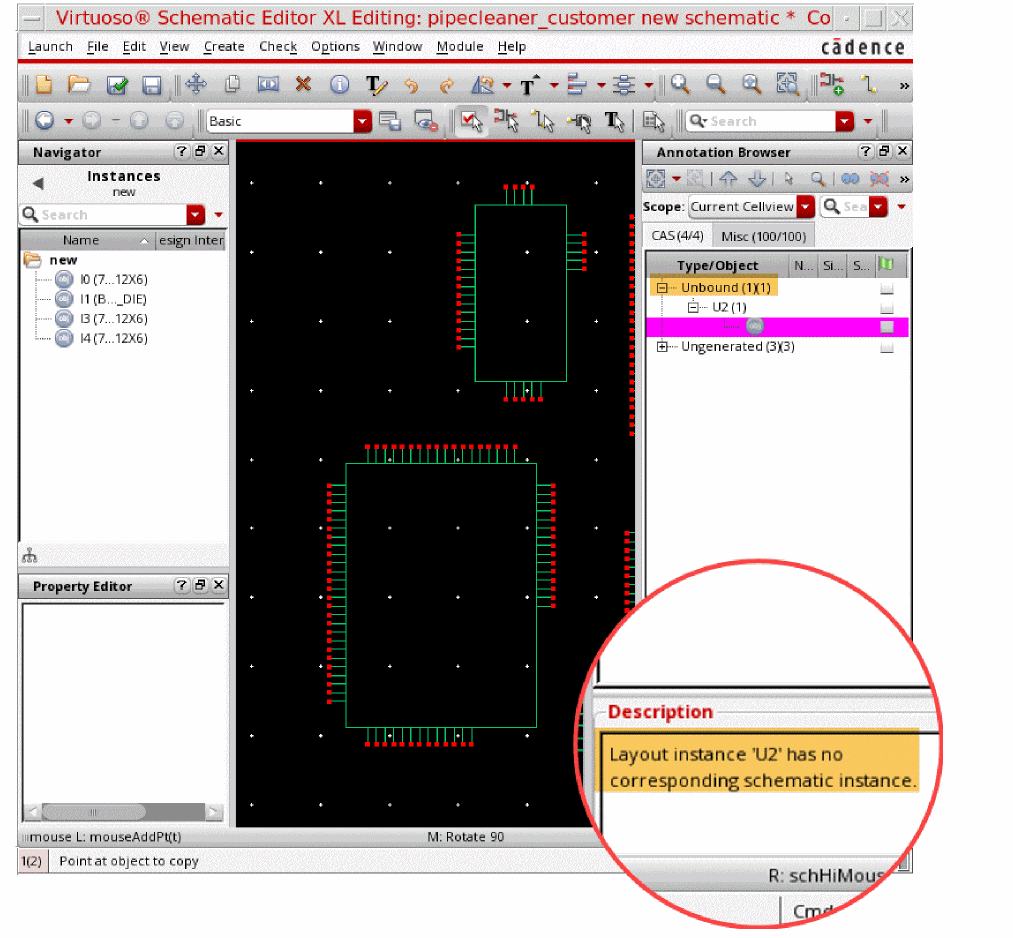The width and height of the screenshot is (1013, 938).
Task: Open the Scope Current Cellview dropdown
Action: [805, 207]
